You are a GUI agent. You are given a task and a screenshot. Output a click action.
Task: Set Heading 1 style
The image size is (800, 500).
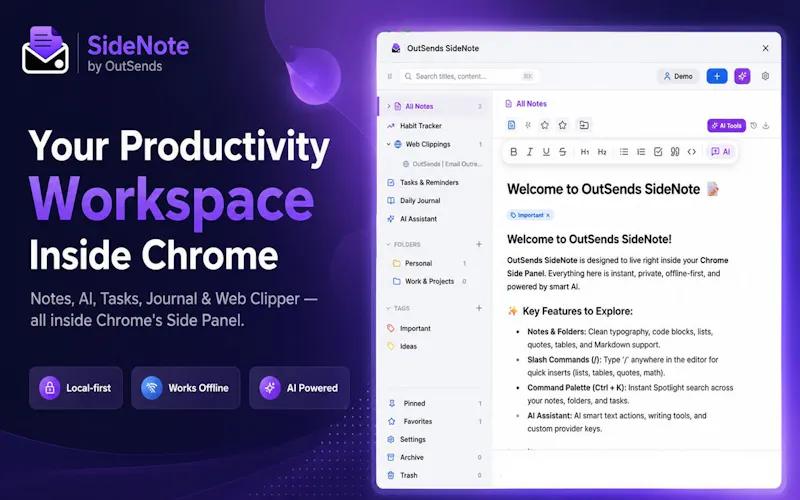tap(585, 152)
